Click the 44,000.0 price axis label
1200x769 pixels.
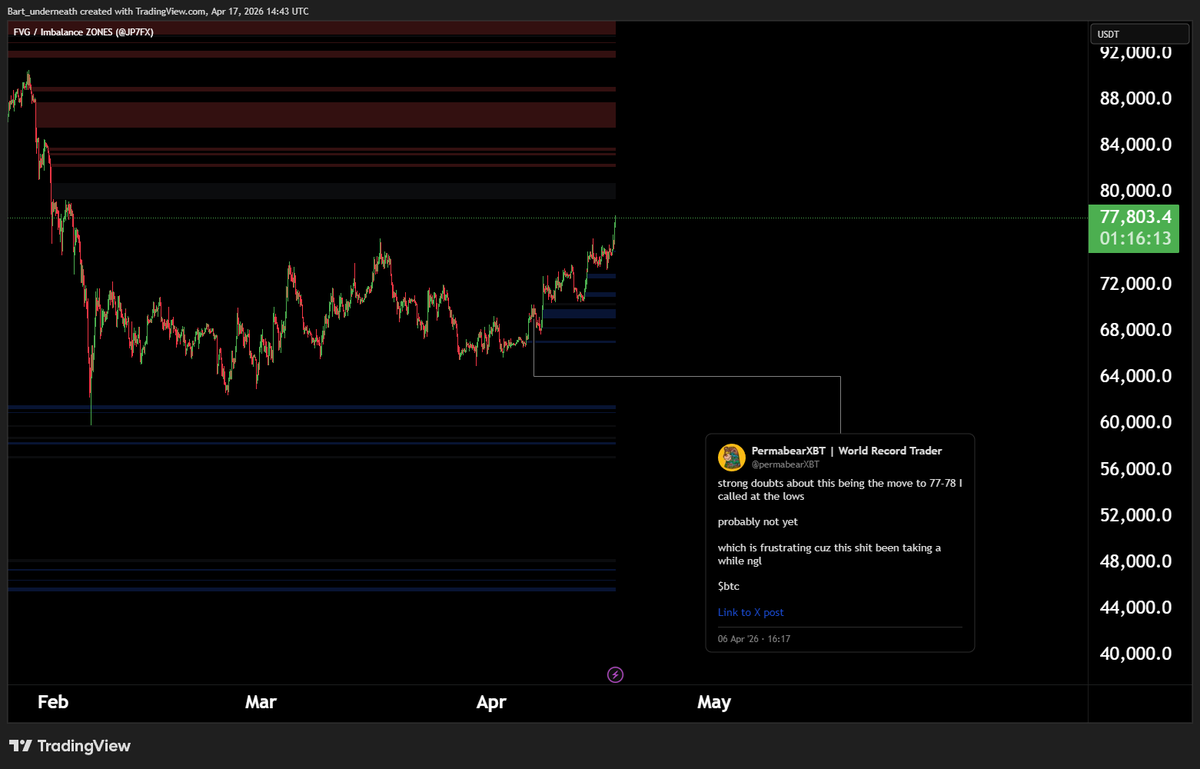pyautogui.click(x=1135, y=607)
